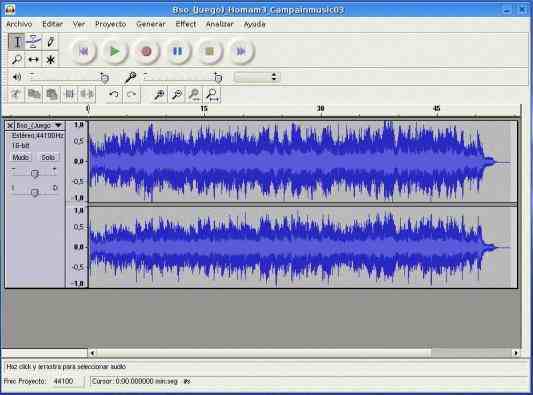The image size is (533, 395).
Task: Open the input source dropdown
Action: click(257, 77)
